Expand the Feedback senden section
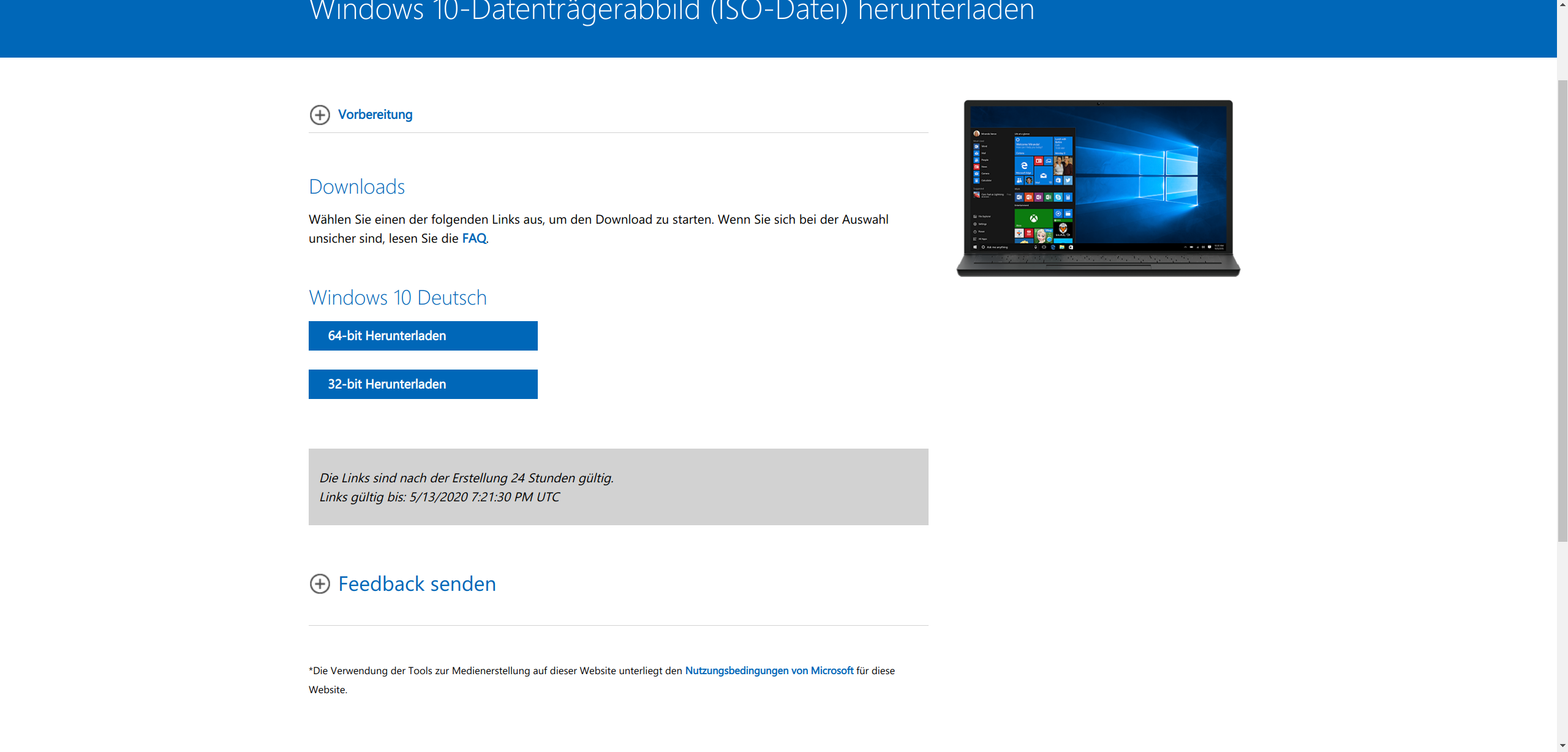The width and height of the screenshot is (1568, 752). click(417, 583)
